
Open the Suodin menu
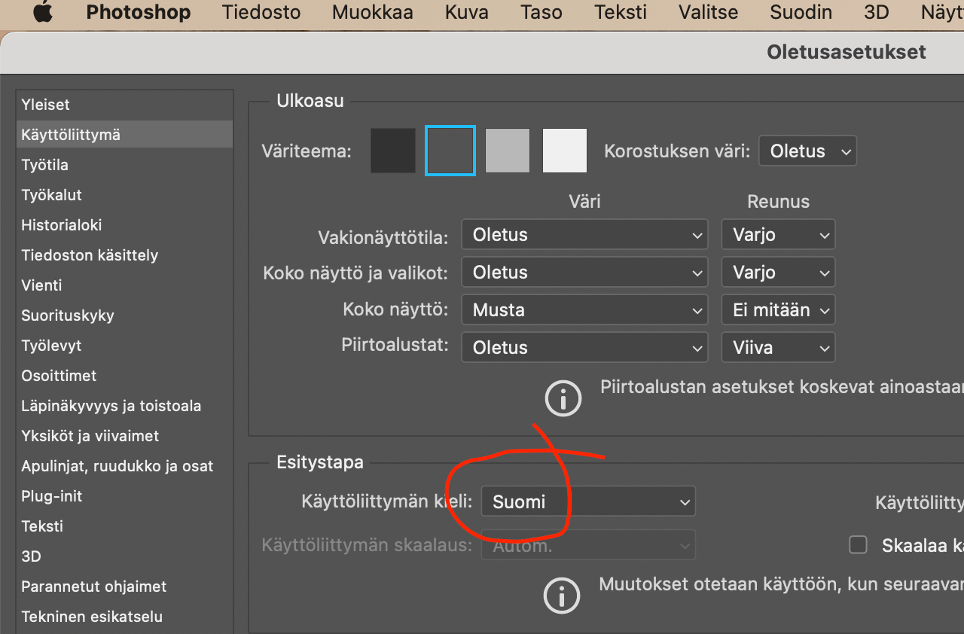click(800, 13)
